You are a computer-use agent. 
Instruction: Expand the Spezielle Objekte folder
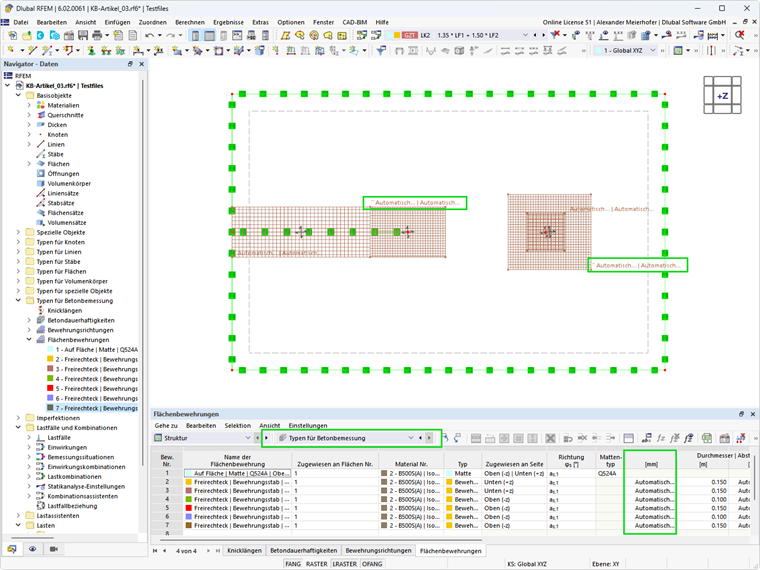[18, 232]
